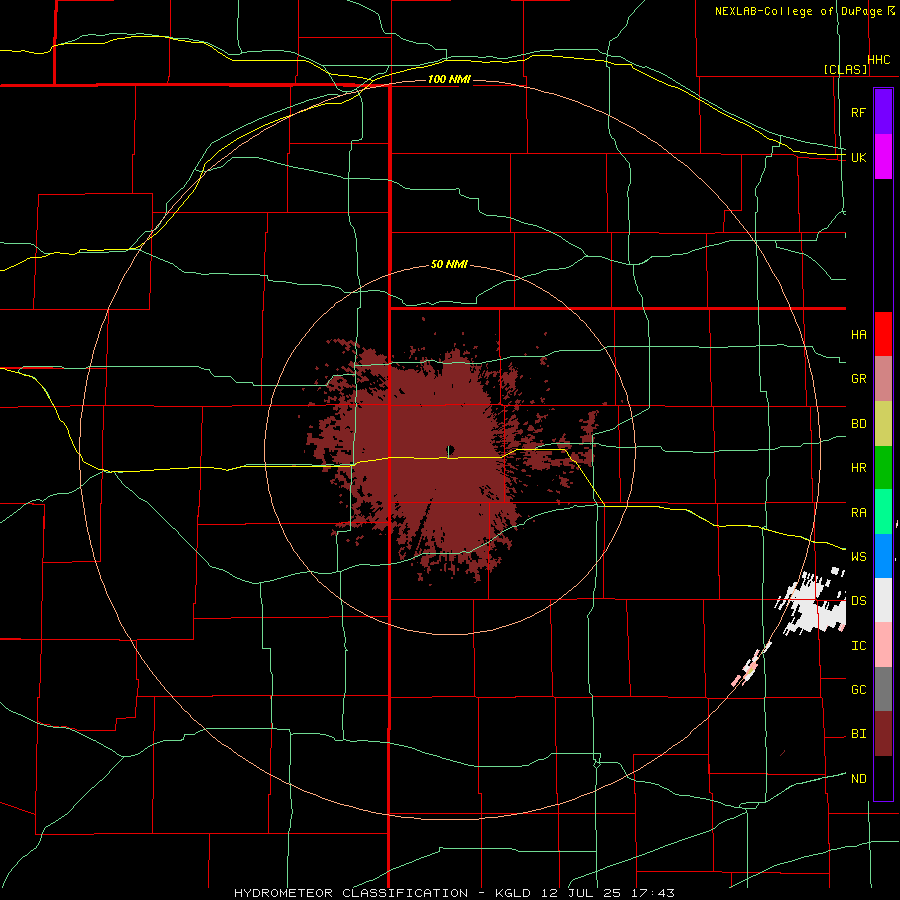This screenshot has width=900, height=900.
Task: Click the RF legend label
Action: pyautogui.click(x=858, y=112)
